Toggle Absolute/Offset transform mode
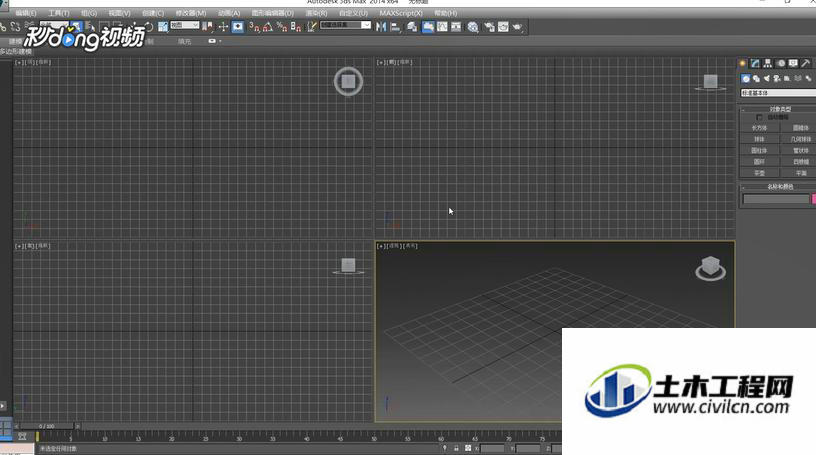Image resolution: width=816 pixels, height=455 pixels. 468,448
